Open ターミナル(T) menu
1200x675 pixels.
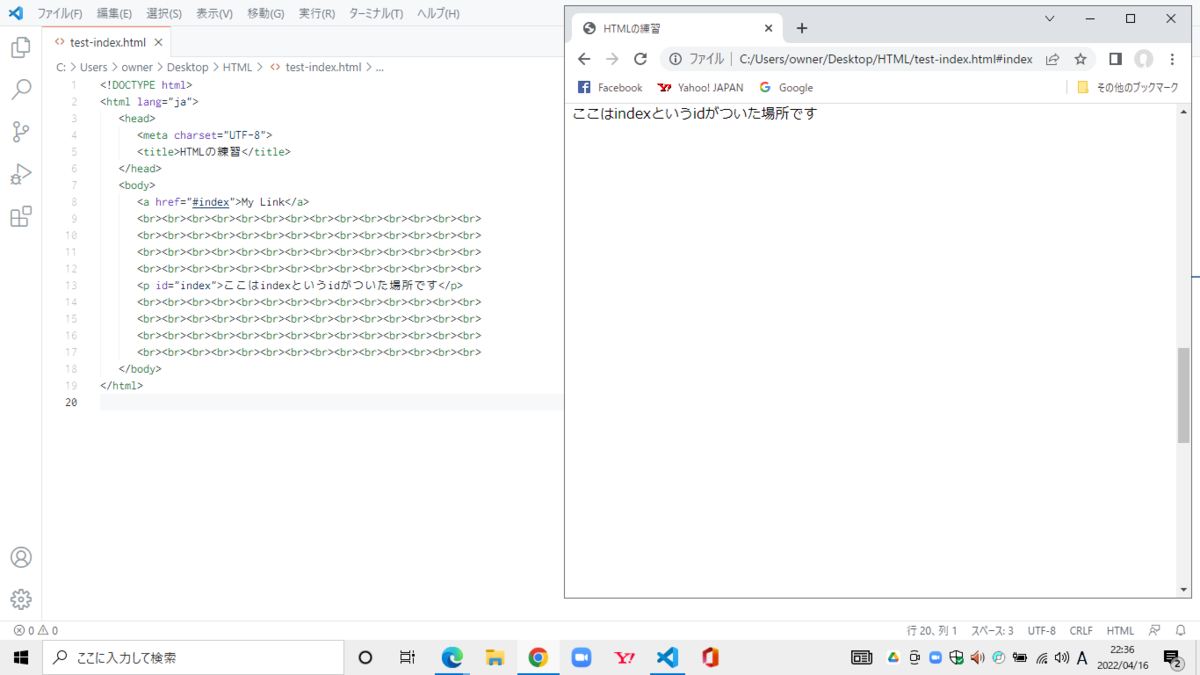pos(376,13)
